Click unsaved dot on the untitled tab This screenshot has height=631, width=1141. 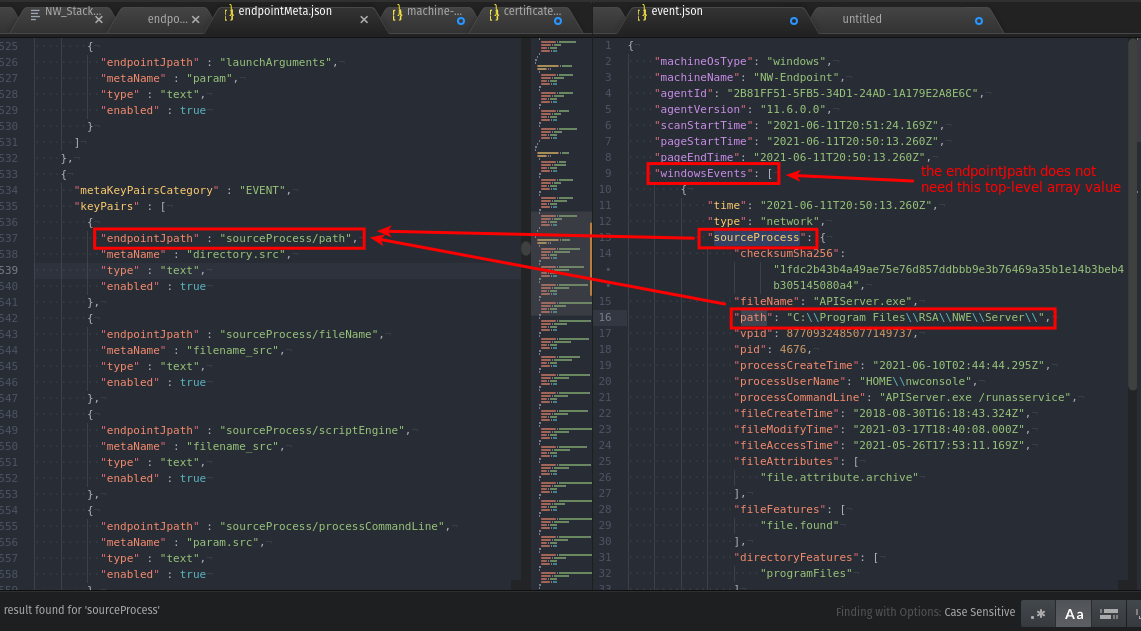[x=979, y=19]
